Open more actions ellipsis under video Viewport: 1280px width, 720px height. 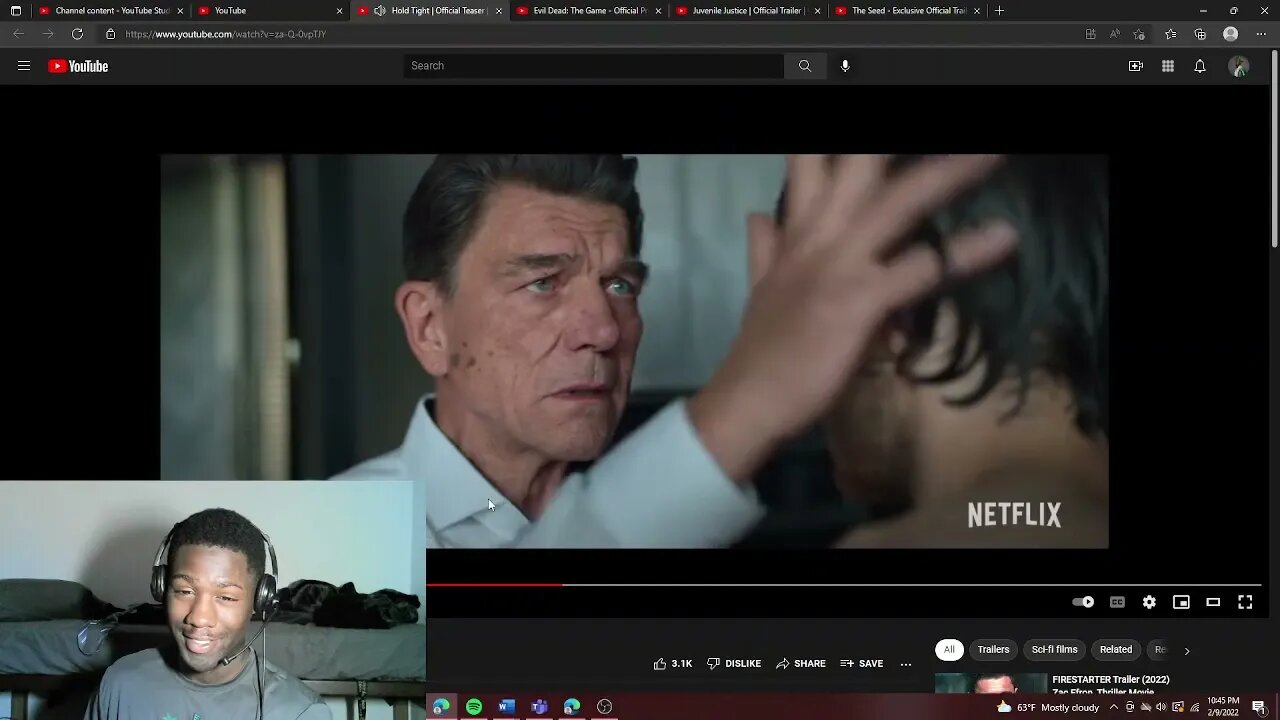tap(906, 664)
